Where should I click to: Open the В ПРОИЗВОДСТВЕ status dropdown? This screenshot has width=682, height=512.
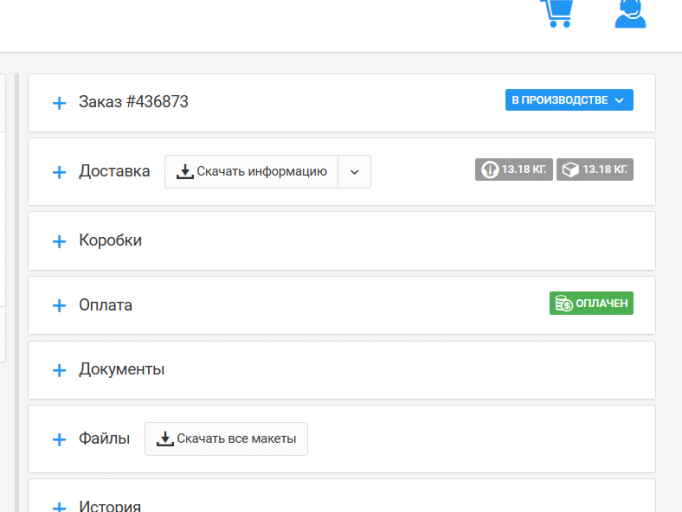tap(569, 100)
